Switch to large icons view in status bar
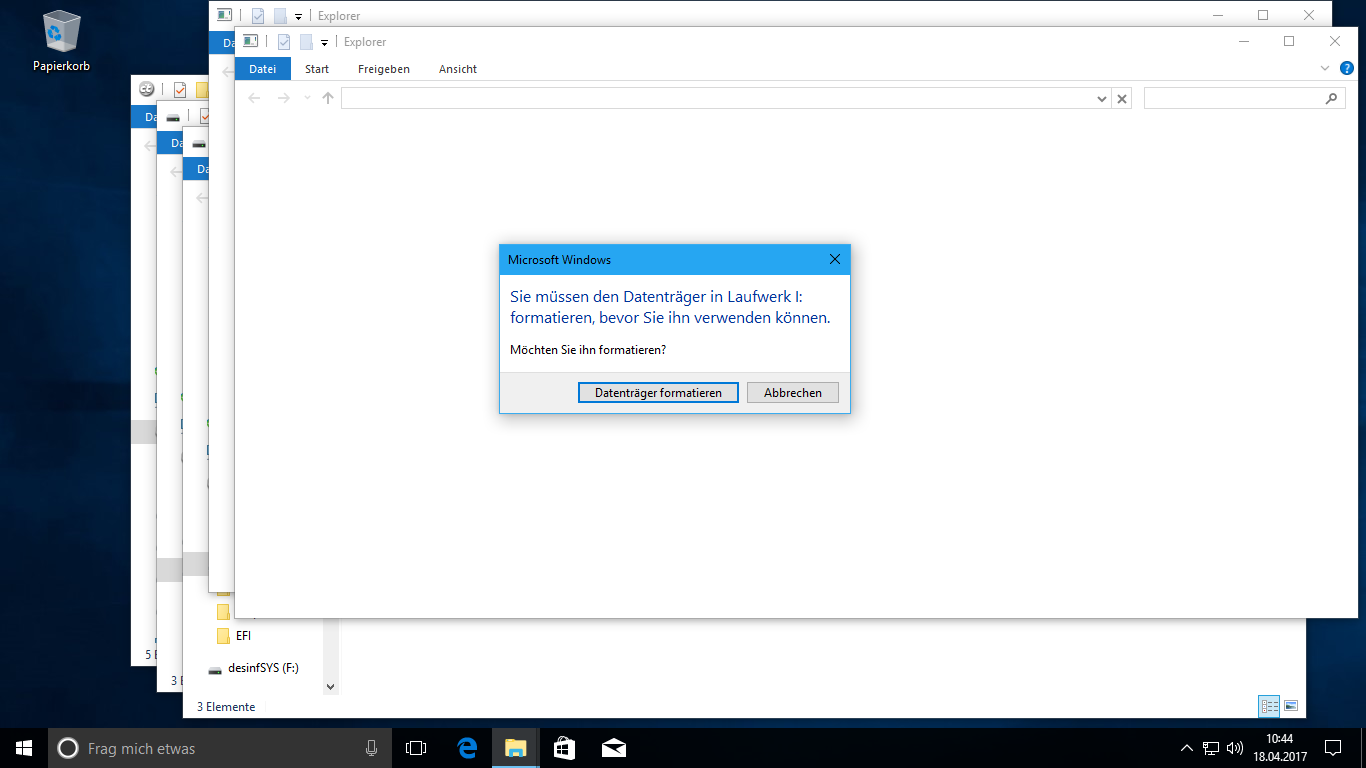 tap(1291, 706)
